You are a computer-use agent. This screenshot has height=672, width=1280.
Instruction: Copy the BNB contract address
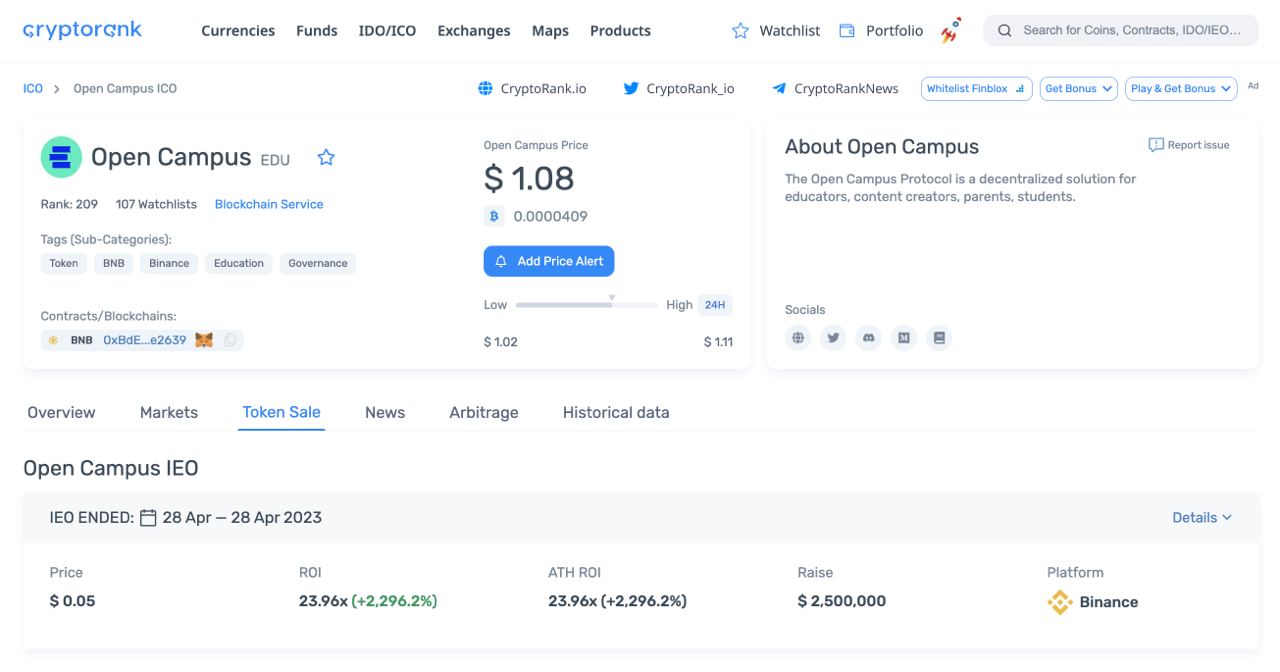coord(230,340)
